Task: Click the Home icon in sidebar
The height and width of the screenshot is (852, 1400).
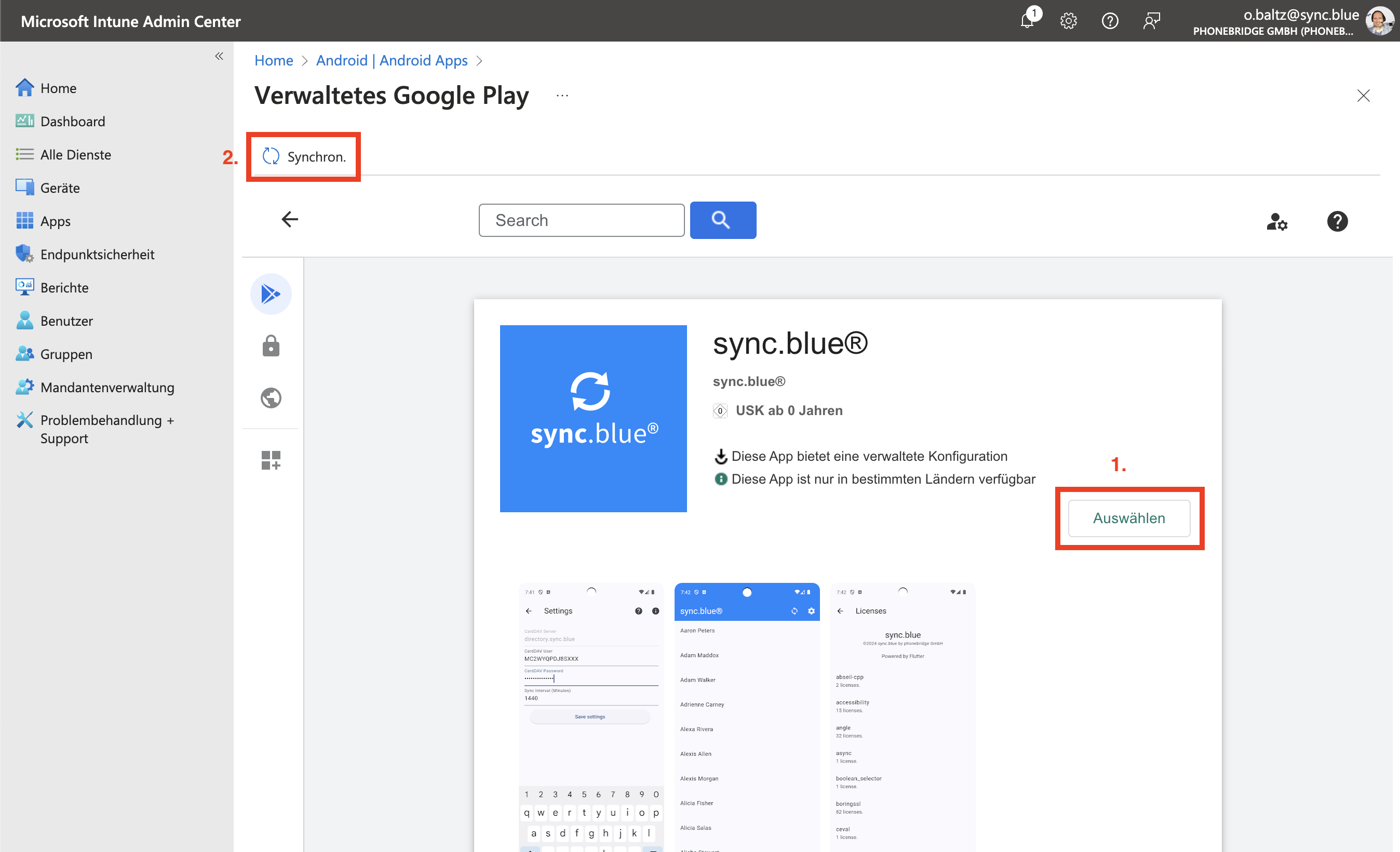Action: click(x=24, y=87)
